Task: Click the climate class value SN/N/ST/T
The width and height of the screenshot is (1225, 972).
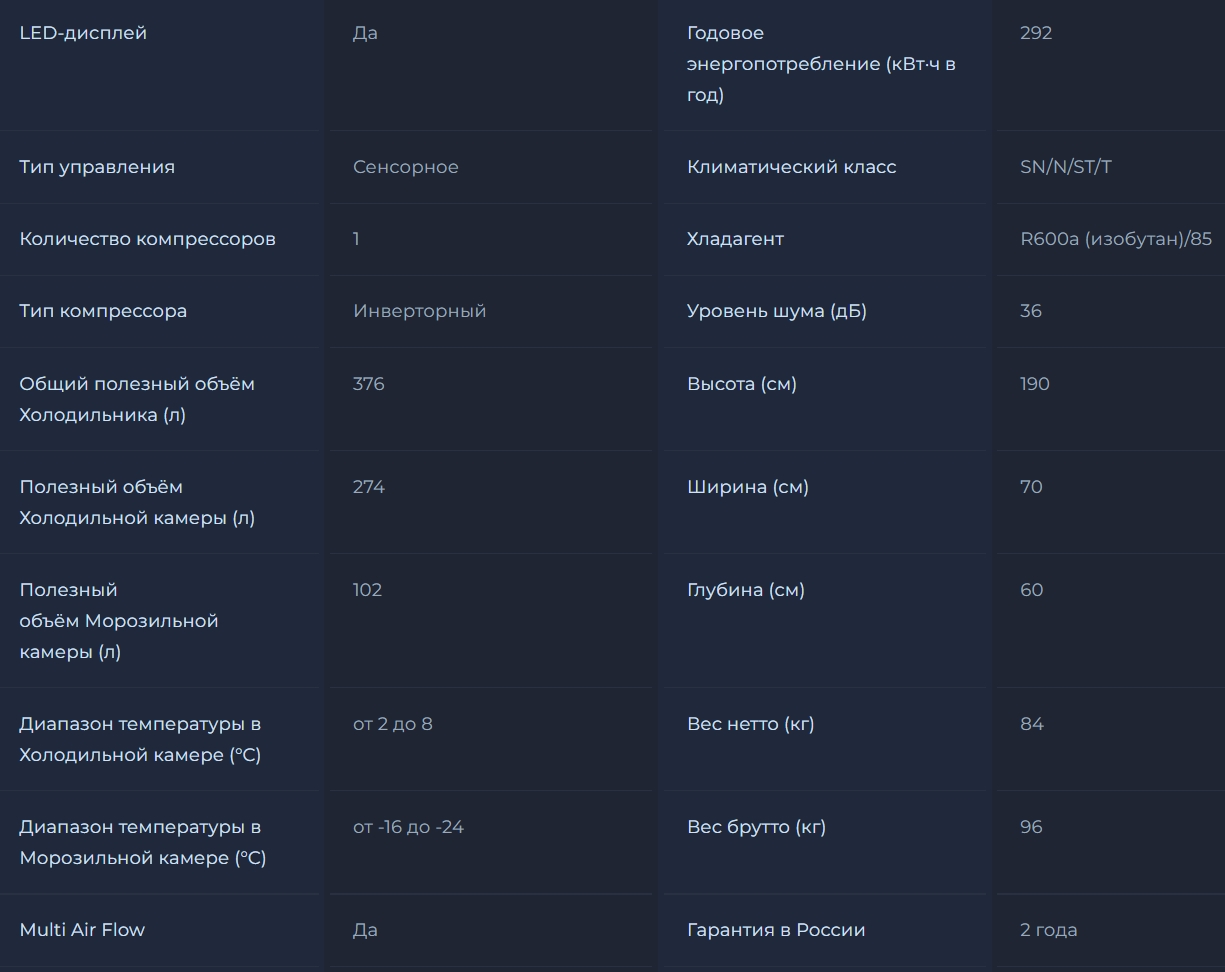Action: pyautogui.click(x=1066, y=167)
